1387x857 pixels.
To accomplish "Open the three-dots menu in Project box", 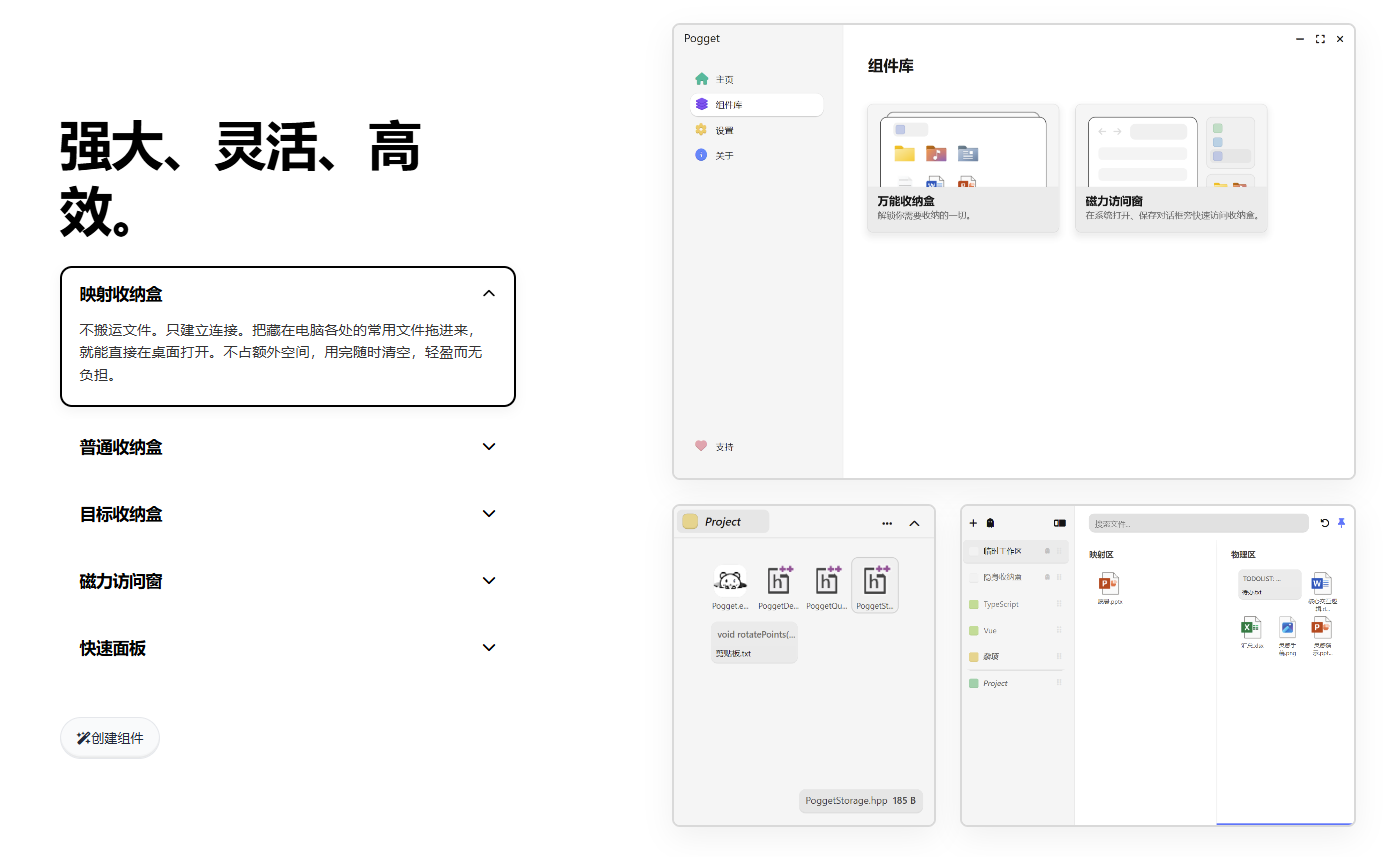I will pyautogui.click(x=887, y=523).
